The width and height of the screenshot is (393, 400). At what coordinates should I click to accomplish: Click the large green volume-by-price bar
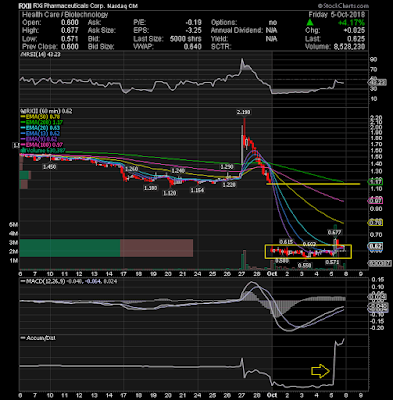click(70, 248)
